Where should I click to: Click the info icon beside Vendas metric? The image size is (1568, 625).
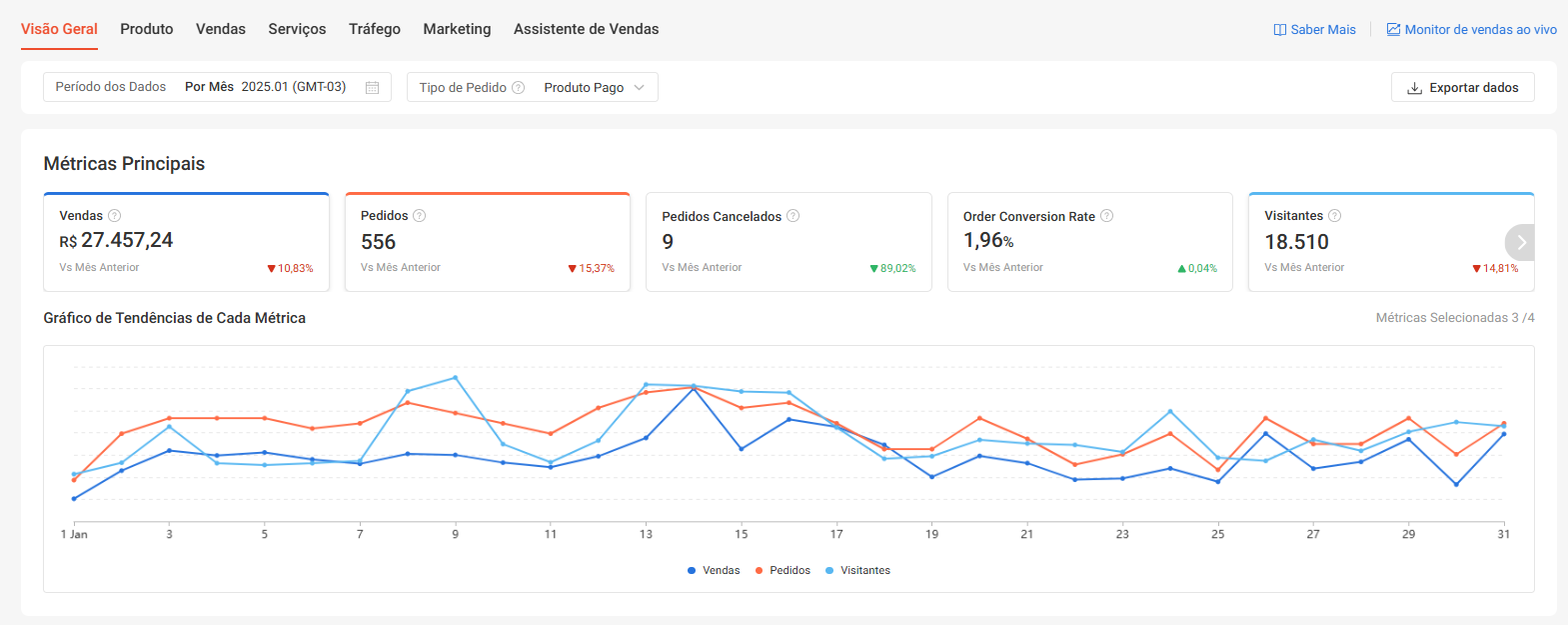(115, 216)
